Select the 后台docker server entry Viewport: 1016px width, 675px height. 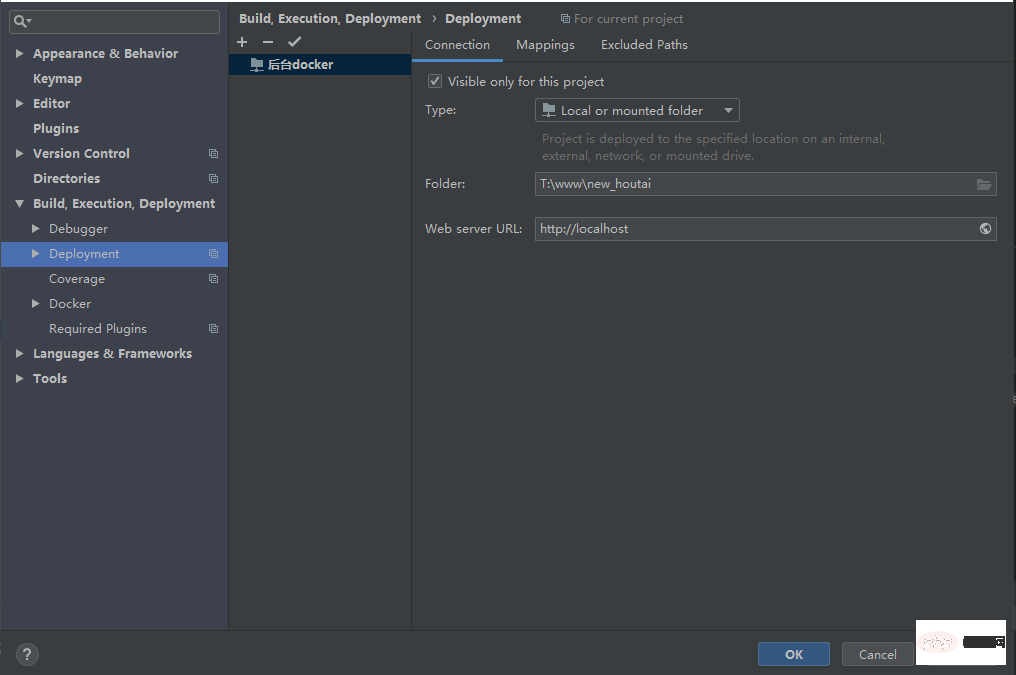point(300,65)
